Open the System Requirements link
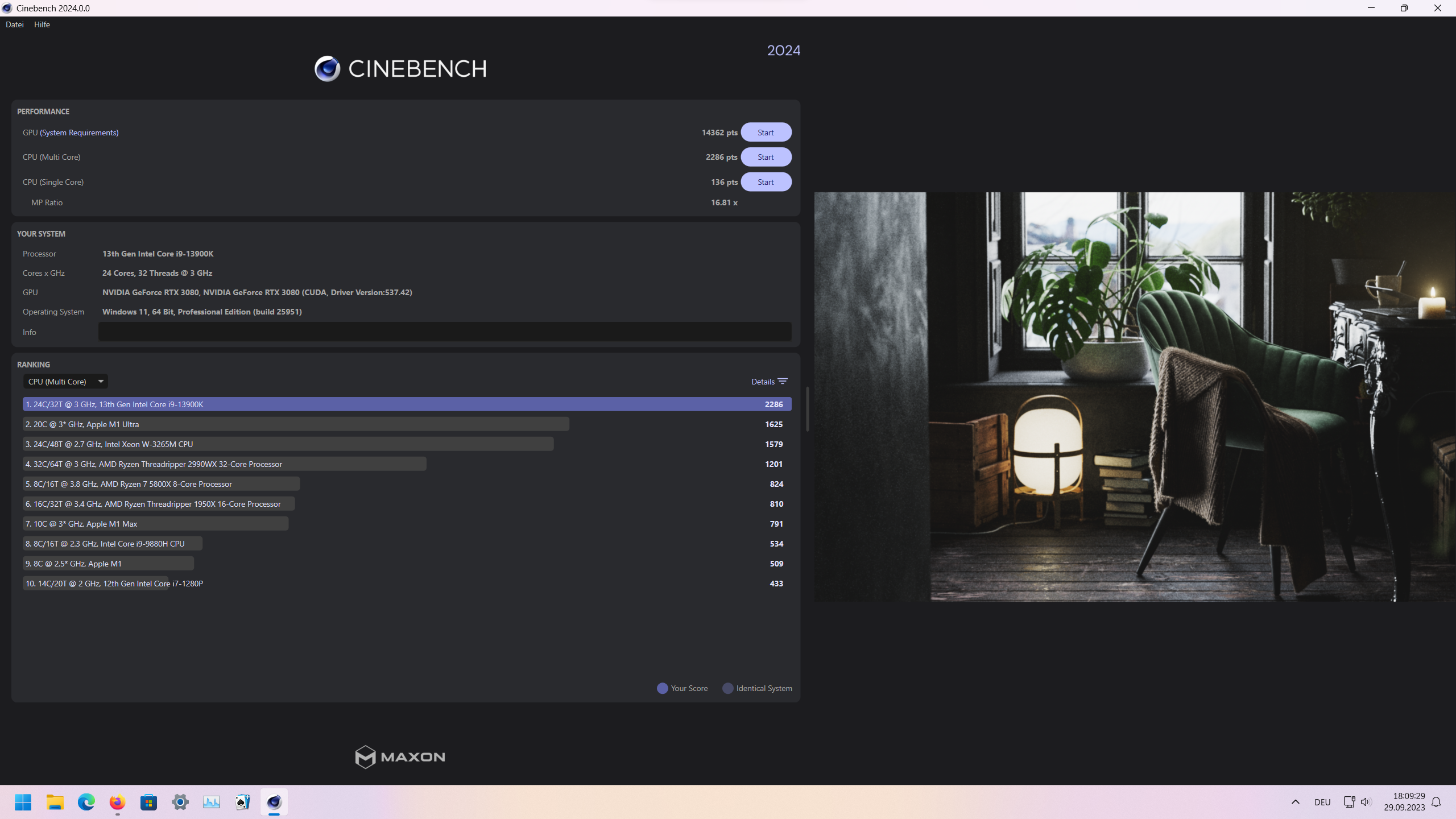 (x=79, y=133)
